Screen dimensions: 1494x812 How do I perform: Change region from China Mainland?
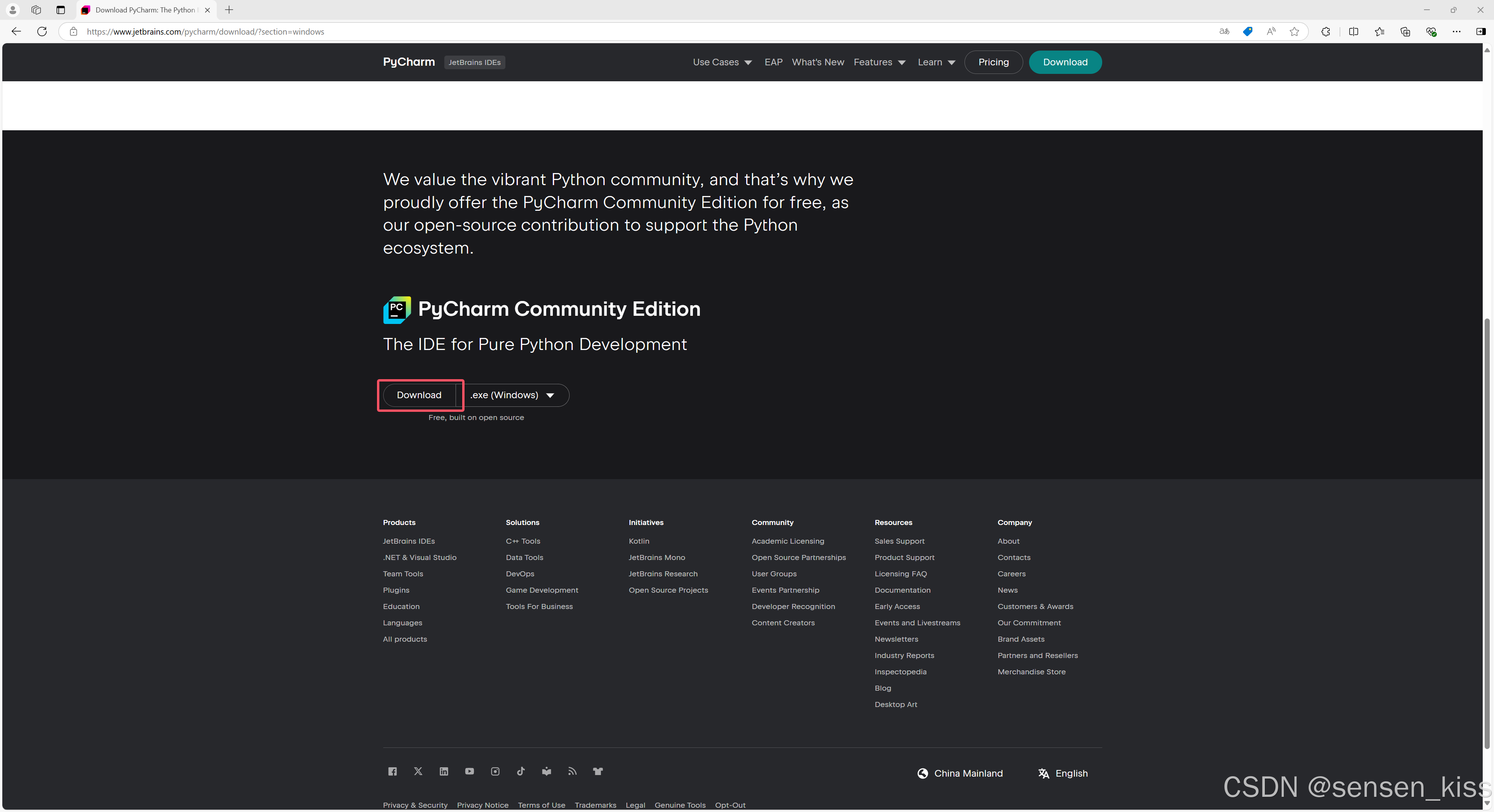[x=960, y=773]
